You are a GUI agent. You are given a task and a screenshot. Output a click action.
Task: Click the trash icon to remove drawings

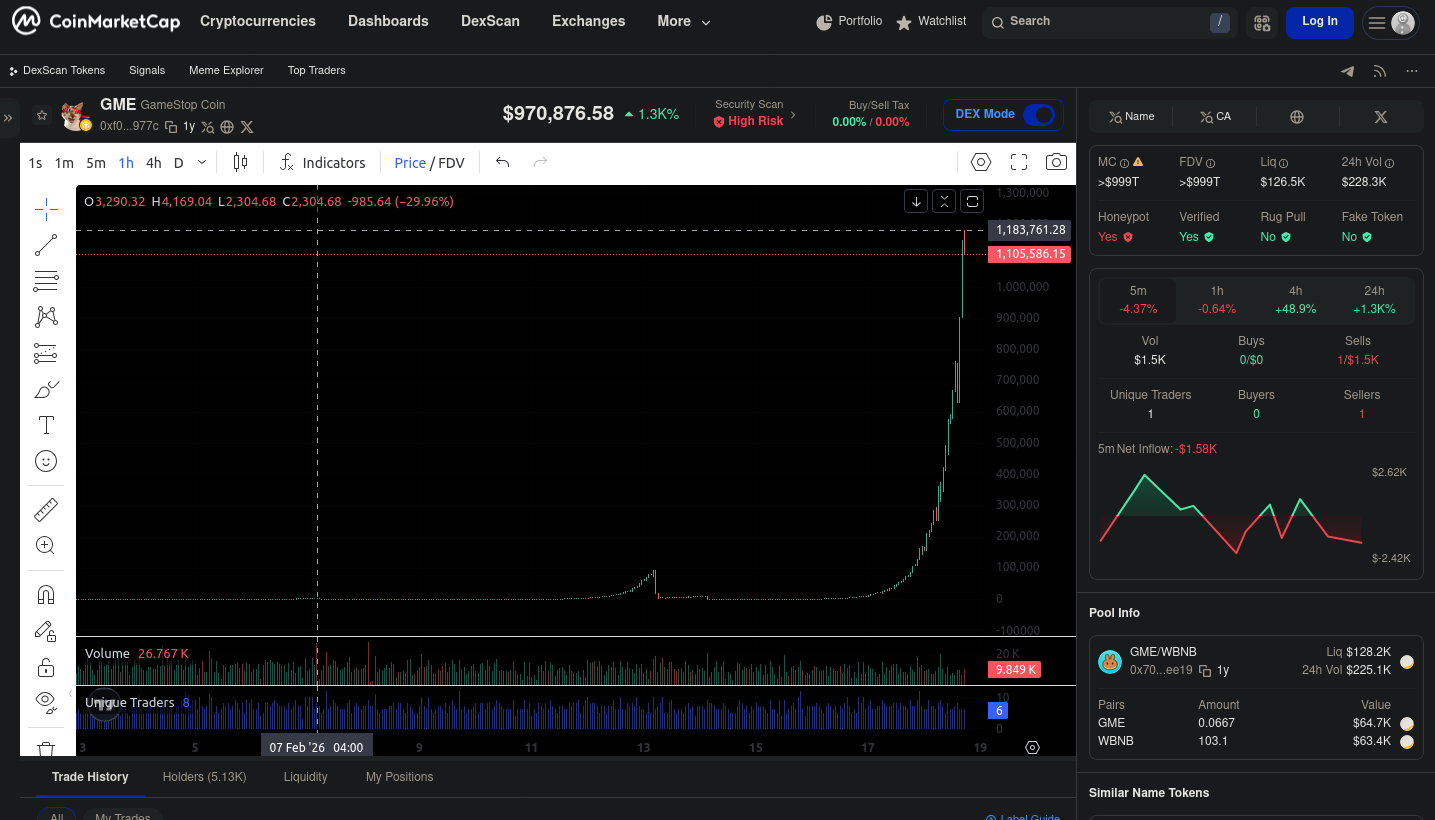[46, 748]
